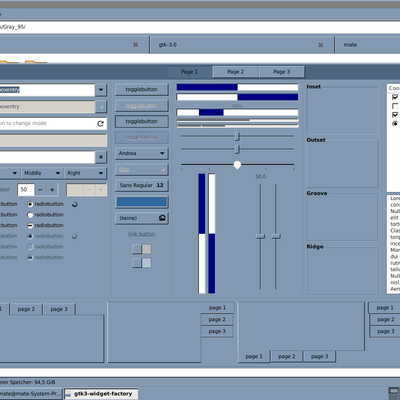
Task: Open the mate file manager tab
Action: [x=368, y=45]
